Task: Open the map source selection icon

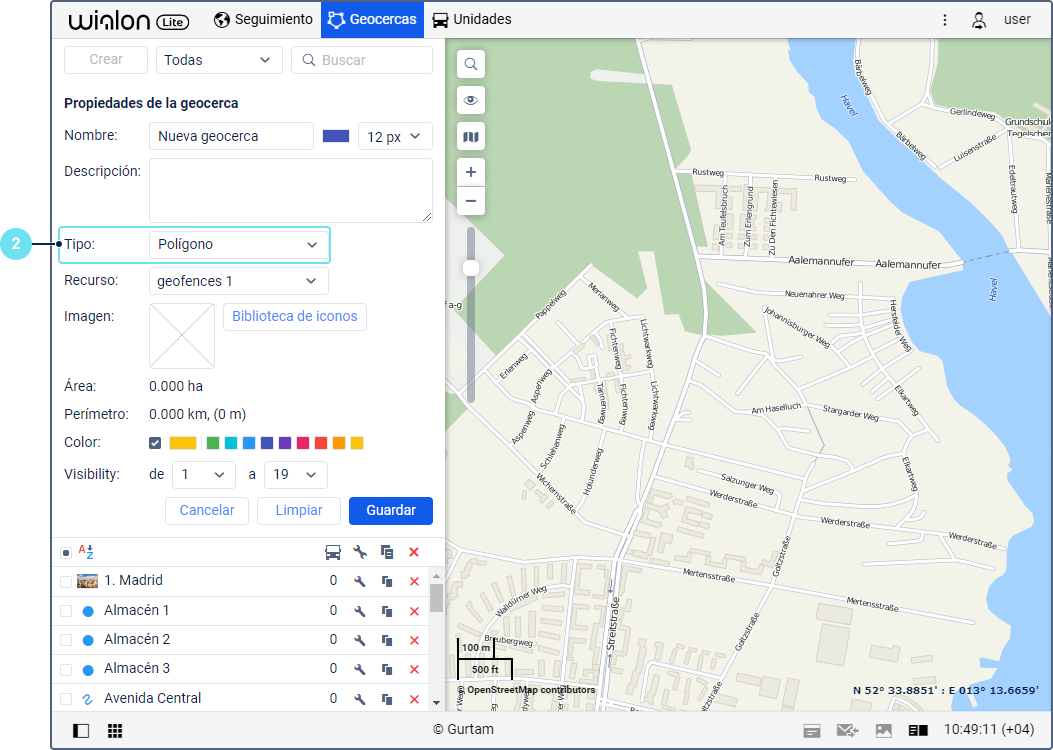Action: [x=471, y=137]
